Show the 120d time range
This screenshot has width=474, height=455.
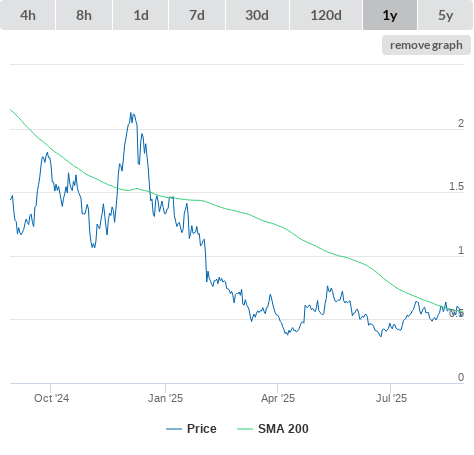click(x=326, y=15)
